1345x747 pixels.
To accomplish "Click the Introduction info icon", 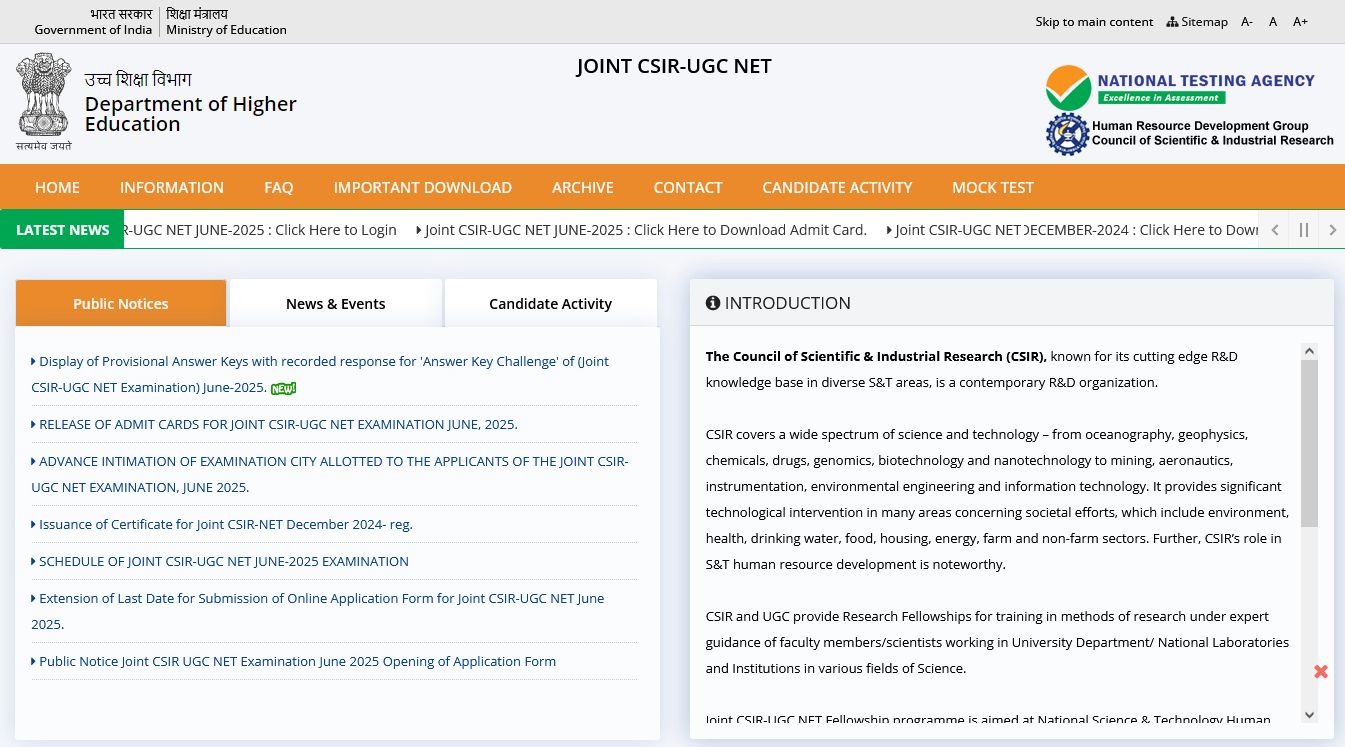I will point(713,303).
